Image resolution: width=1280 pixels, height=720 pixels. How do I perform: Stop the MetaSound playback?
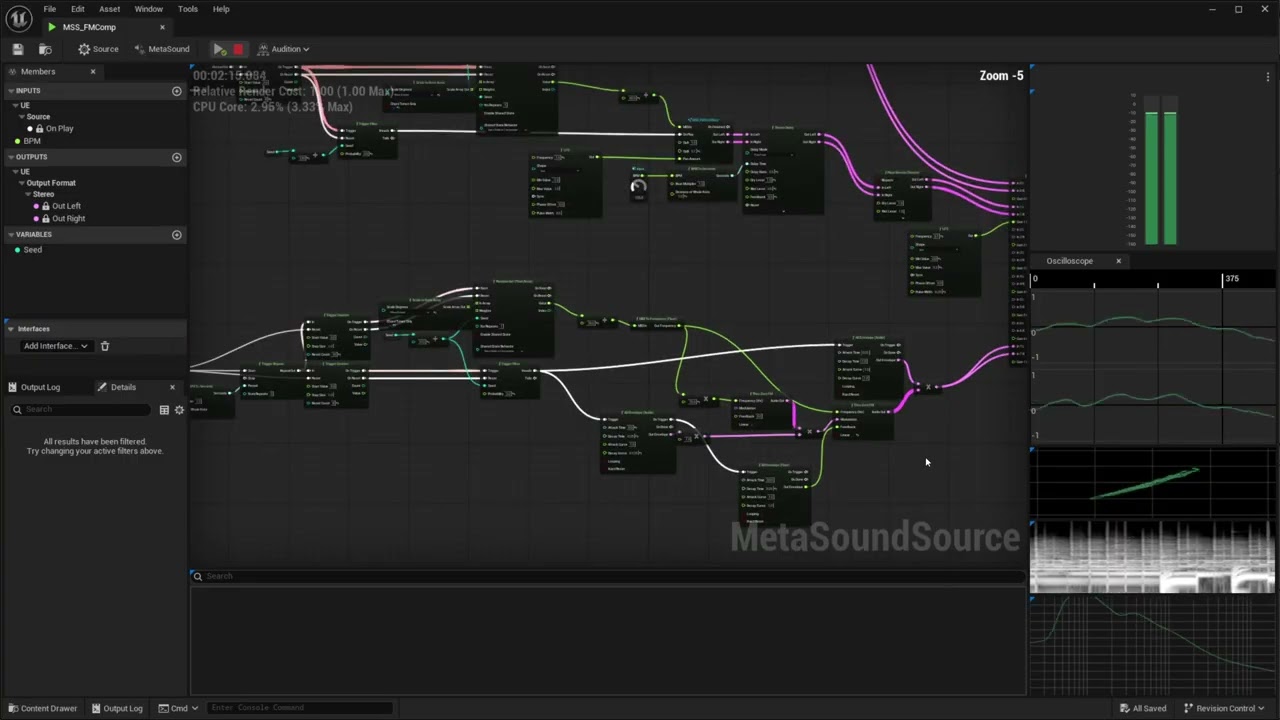(x=238, y=49)
